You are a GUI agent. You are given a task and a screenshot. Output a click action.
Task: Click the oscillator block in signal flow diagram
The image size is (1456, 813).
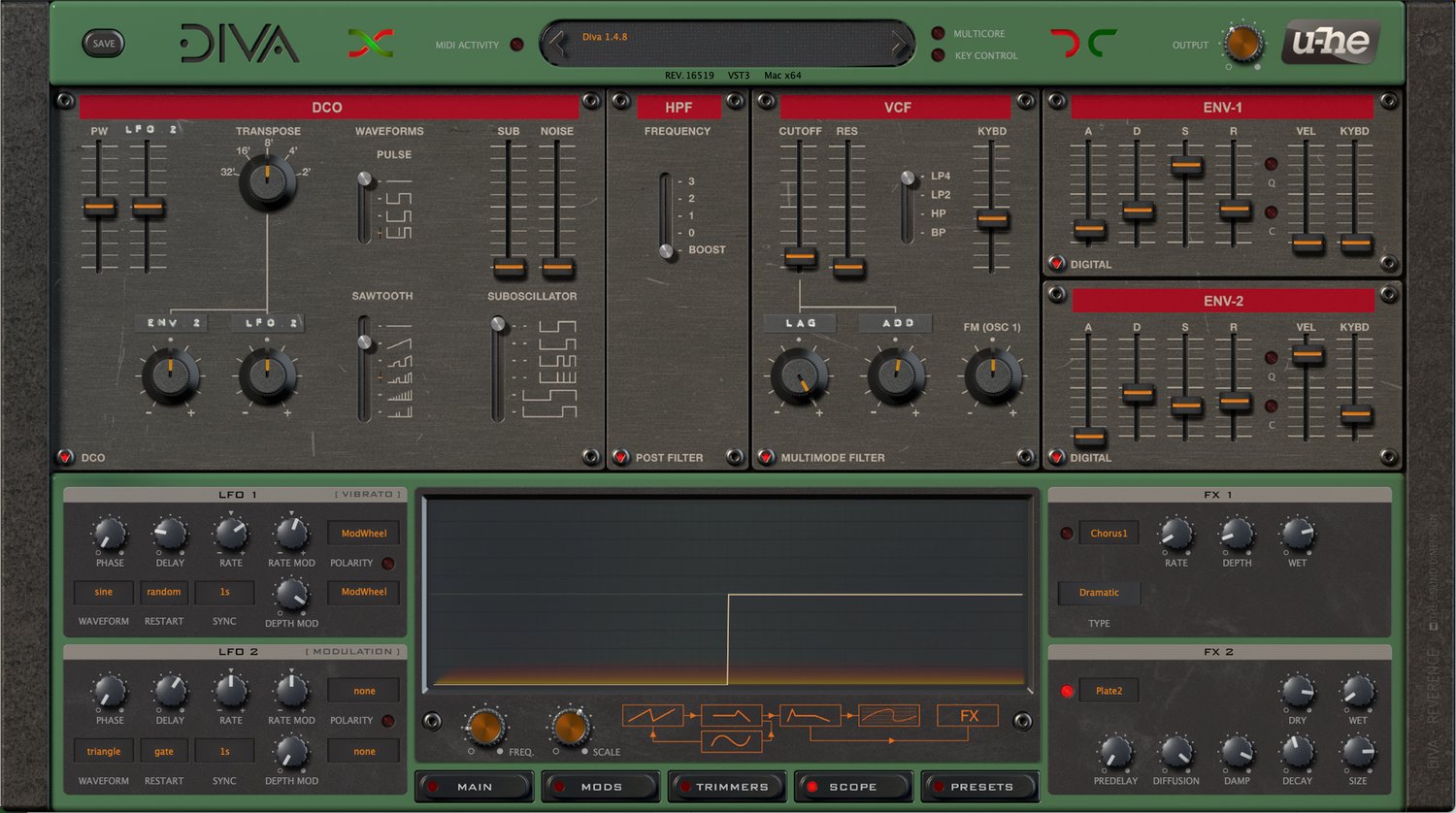tap(652, 716)
